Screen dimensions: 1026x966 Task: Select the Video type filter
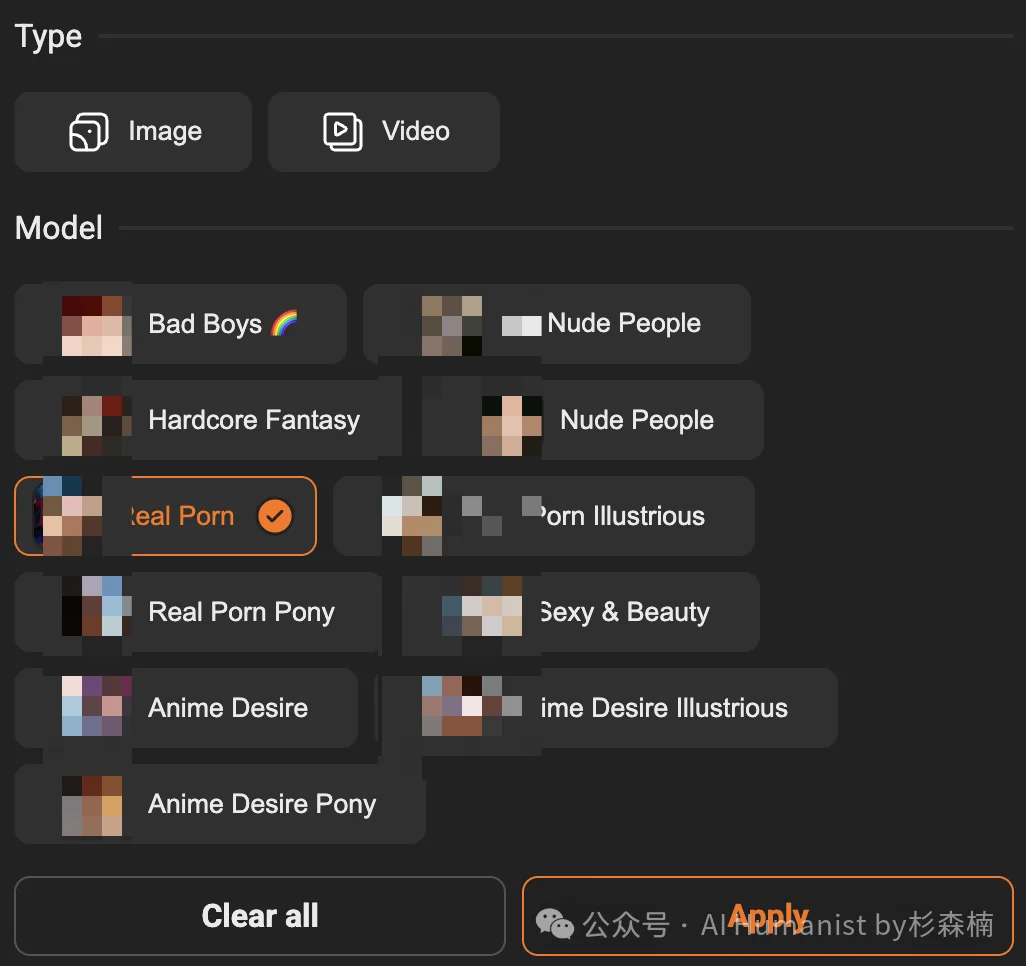click(x=384, y=132)
